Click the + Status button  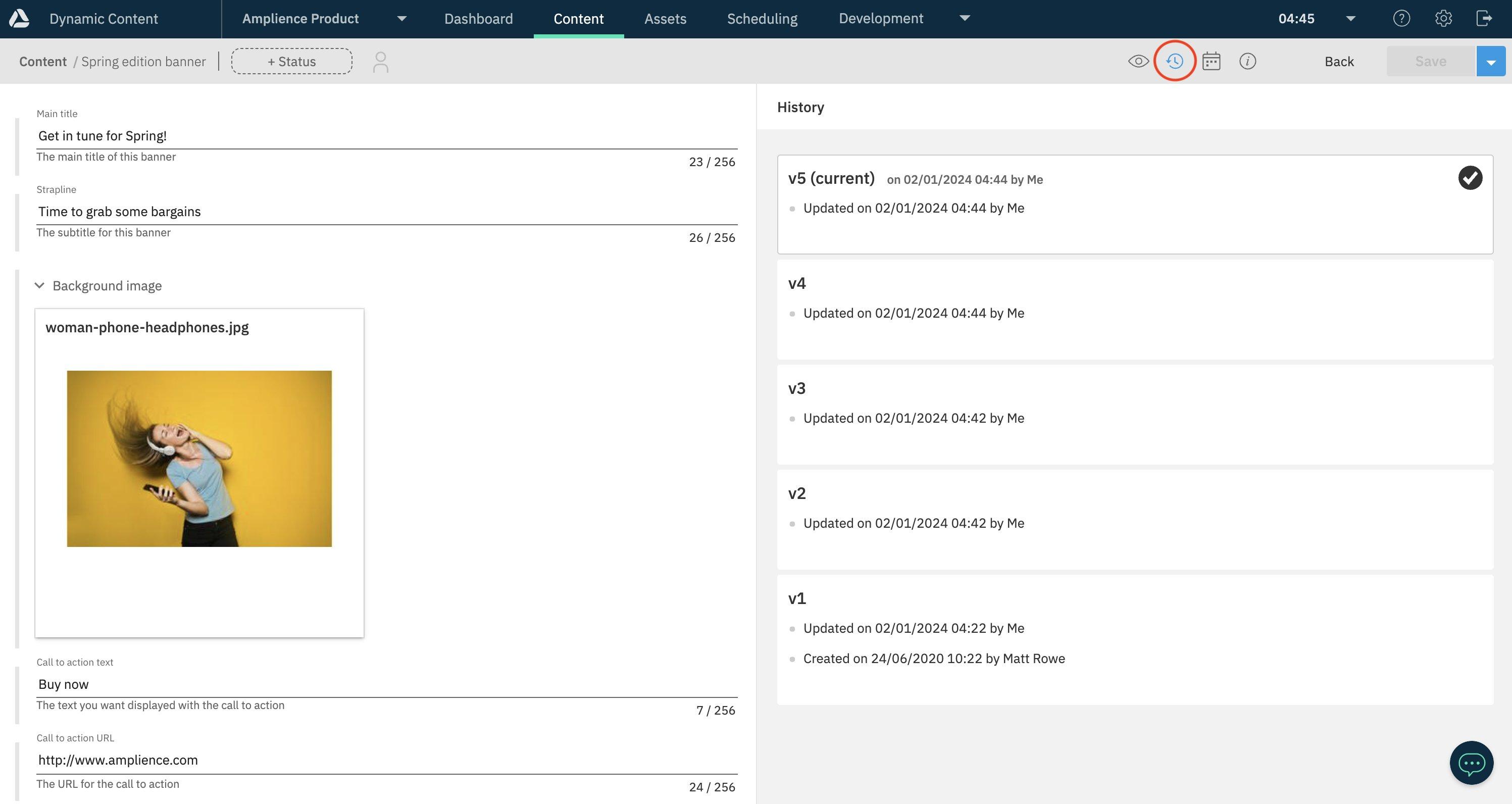pos(291,61)
